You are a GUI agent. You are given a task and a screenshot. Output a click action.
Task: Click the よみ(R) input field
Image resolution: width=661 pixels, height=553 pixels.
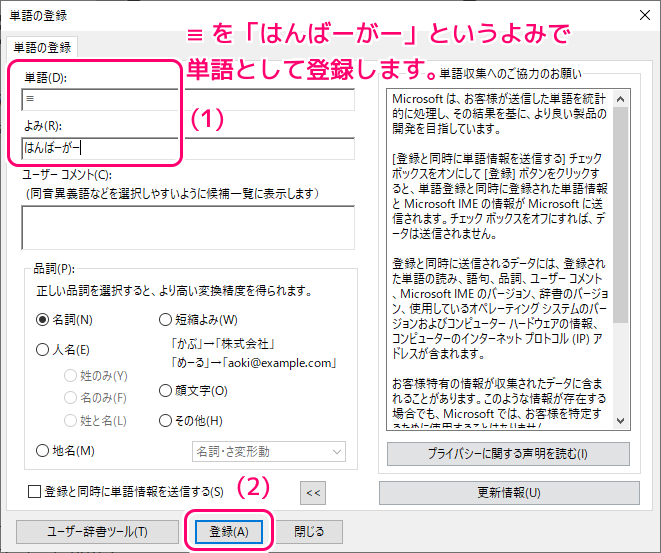click(188, 148)
